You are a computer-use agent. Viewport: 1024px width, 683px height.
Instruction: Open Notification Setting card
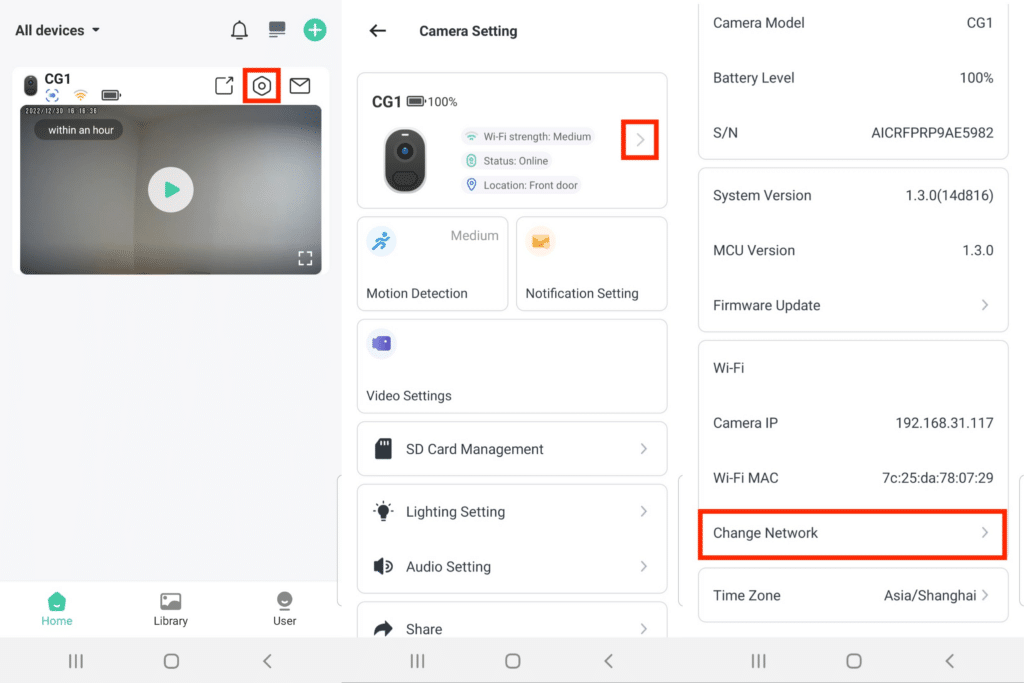click(x=592, y=264)
